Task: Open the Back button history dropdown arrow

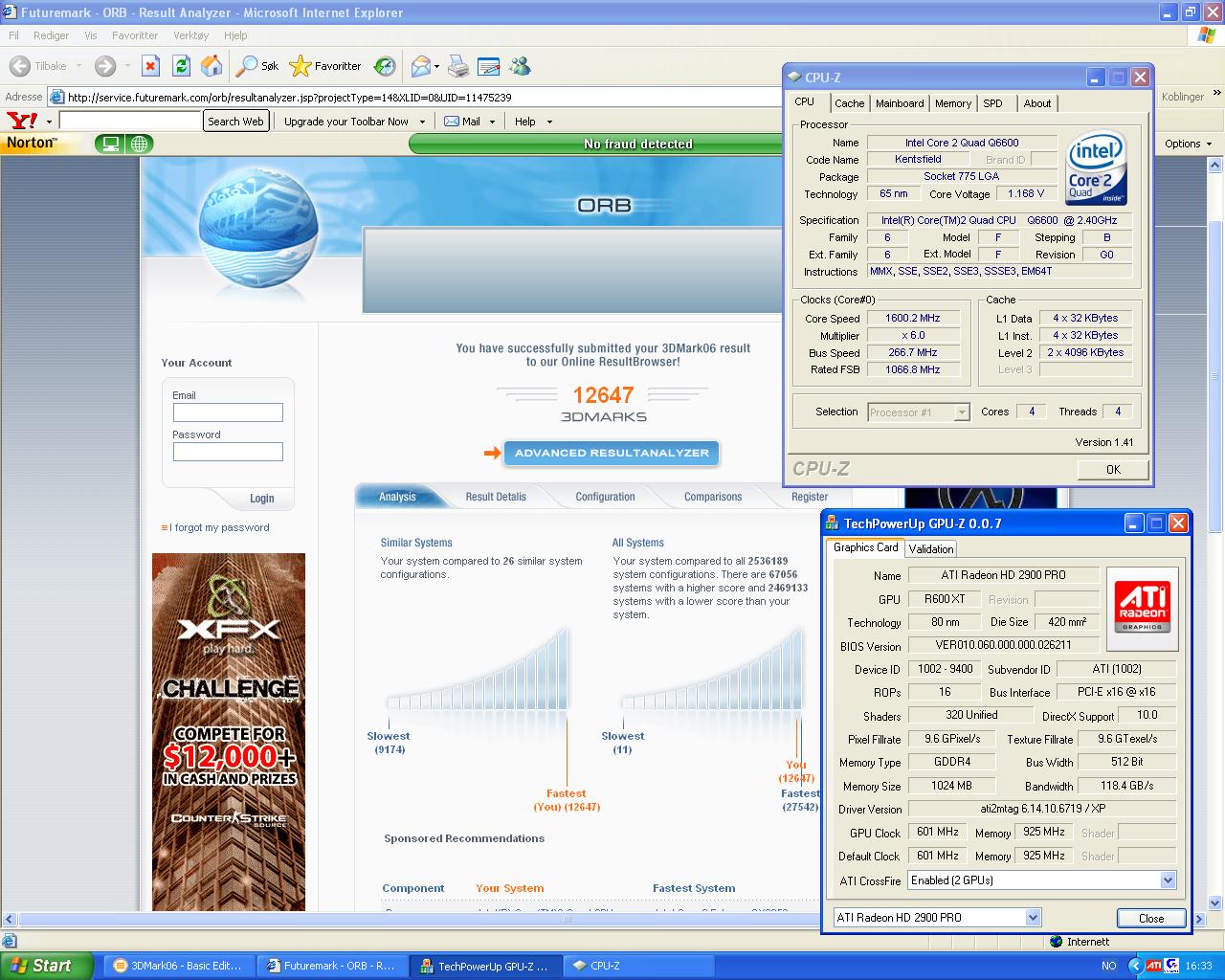Action: point(78,66)
